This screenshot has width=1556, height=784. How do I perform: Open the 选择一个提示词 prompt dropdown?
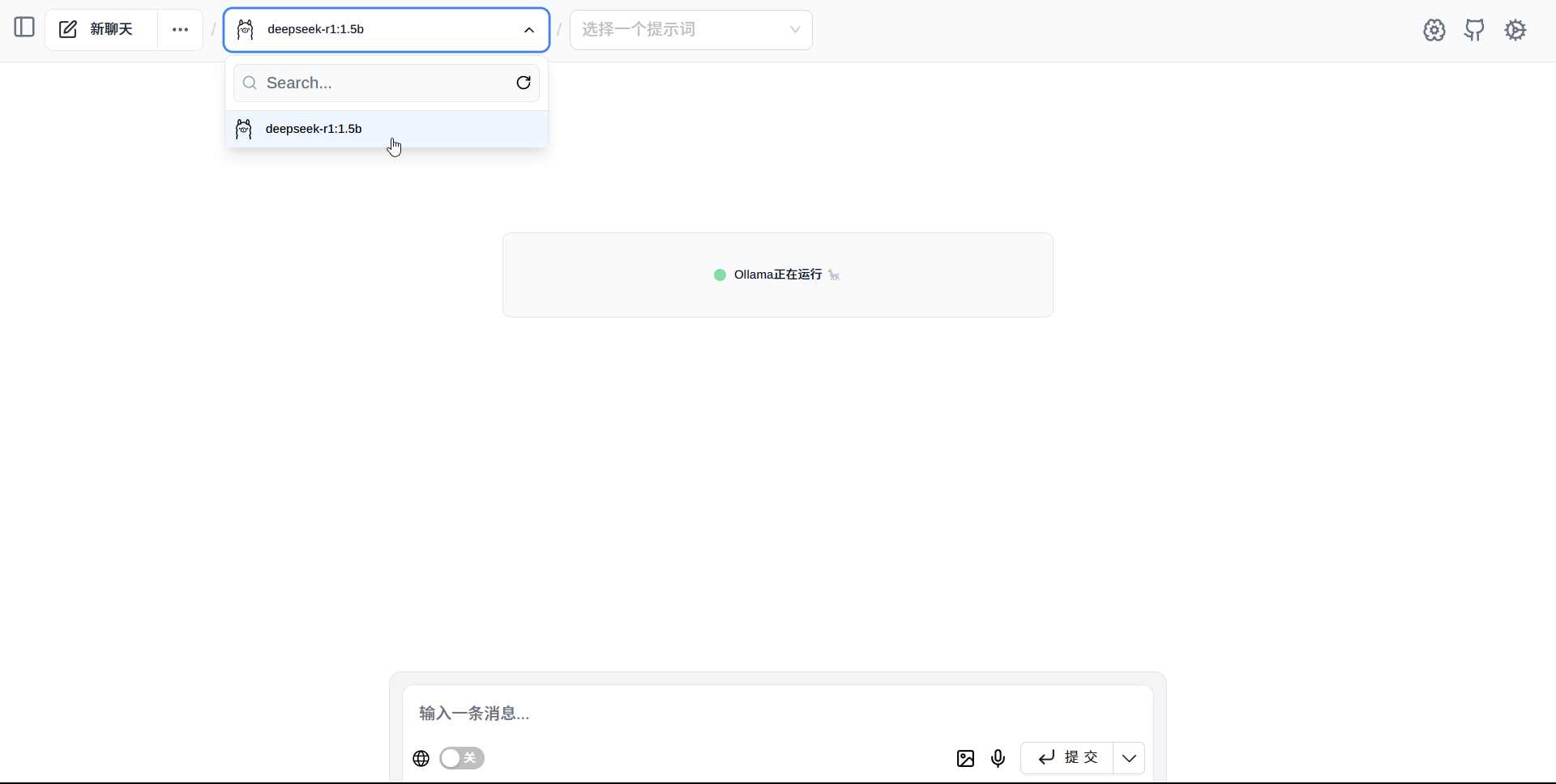[691, 30]
